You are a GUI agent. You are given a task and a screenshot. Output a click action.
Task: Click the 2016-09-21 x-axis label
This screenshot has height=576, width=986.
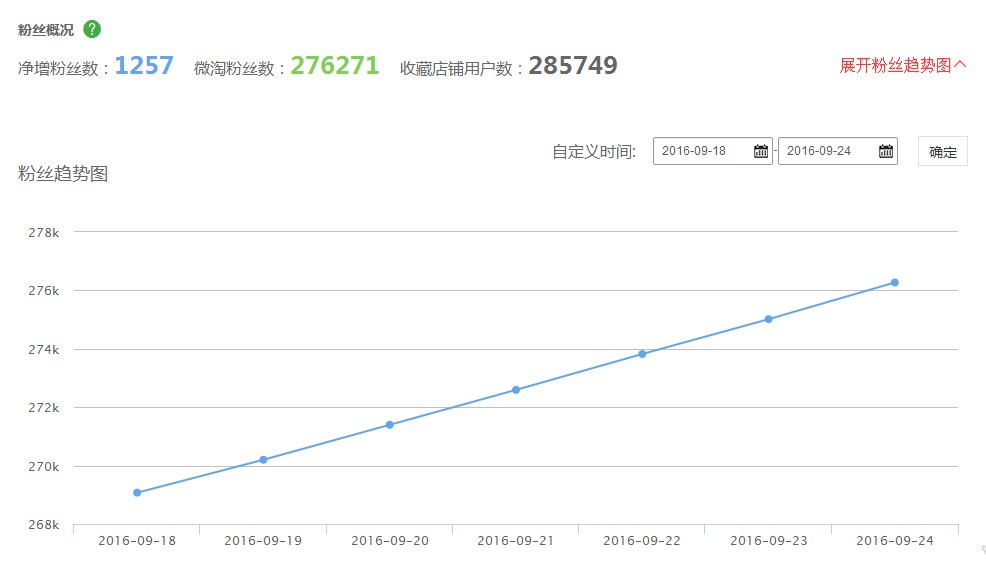point(516,541)
